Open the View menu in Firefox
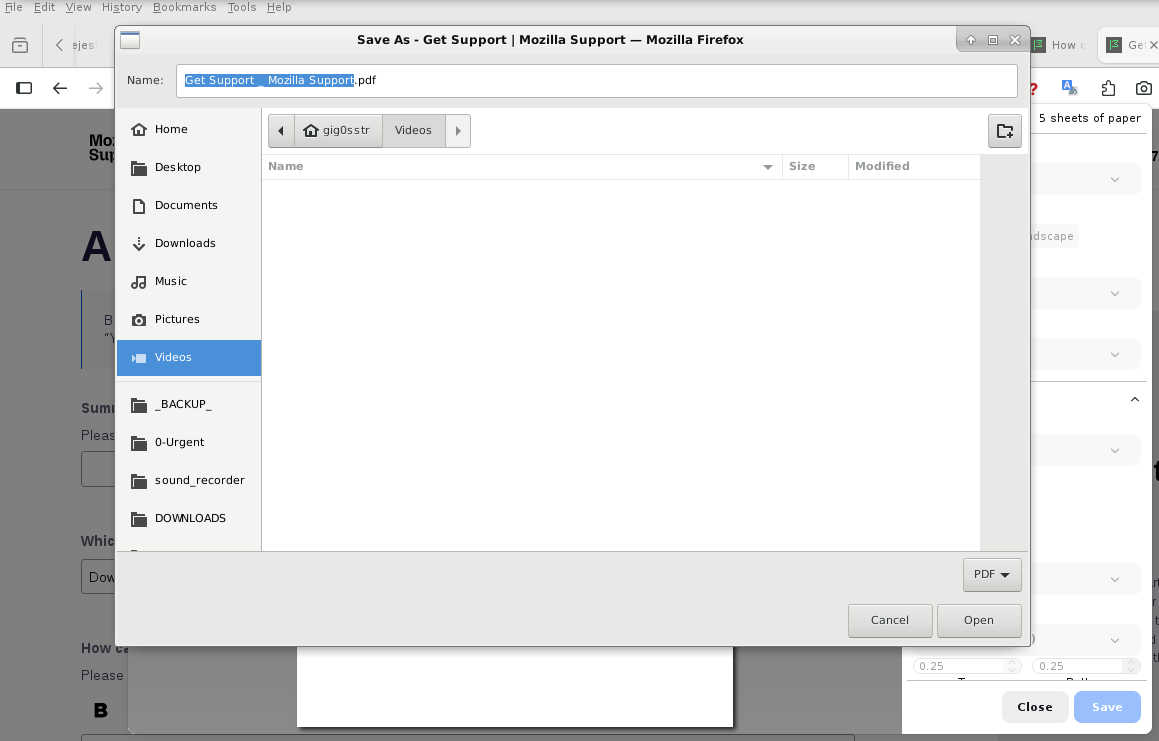 click(78, 7)
